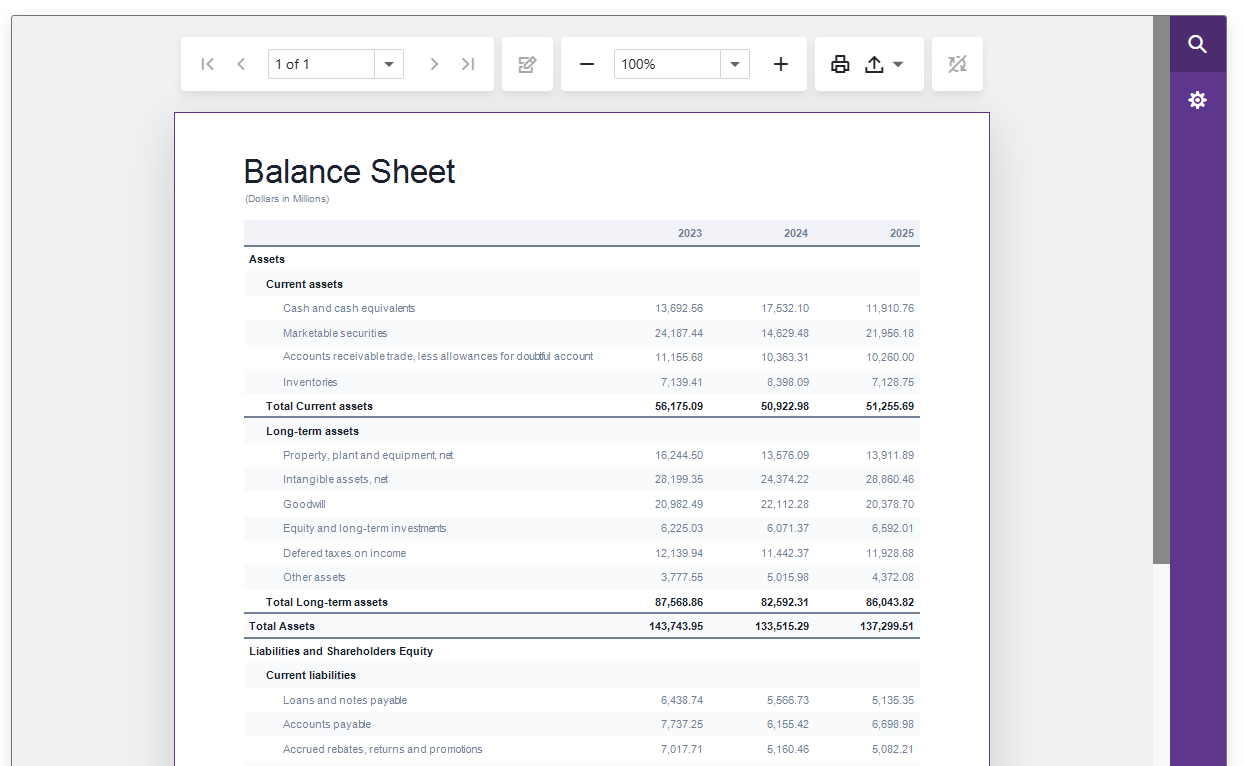Viewport: 1244px width, 766px height.
Task: Expand zoom level dropdown
Action: coord(735,64)
